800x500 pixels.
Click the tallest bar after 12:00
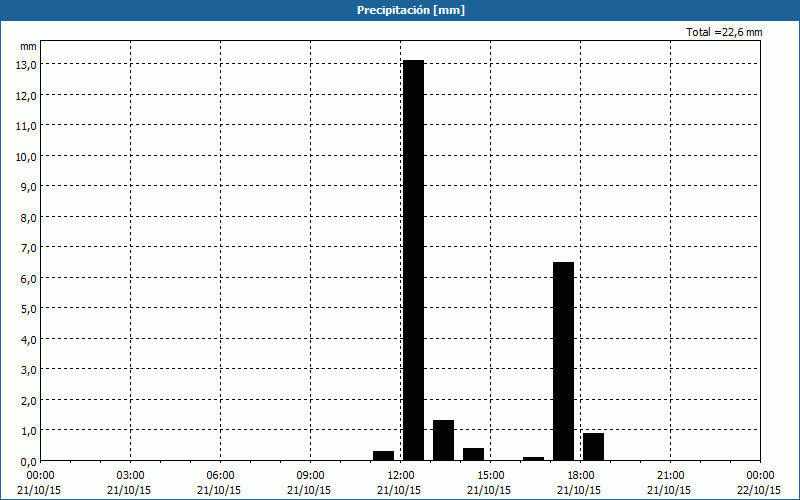point(414,260)
